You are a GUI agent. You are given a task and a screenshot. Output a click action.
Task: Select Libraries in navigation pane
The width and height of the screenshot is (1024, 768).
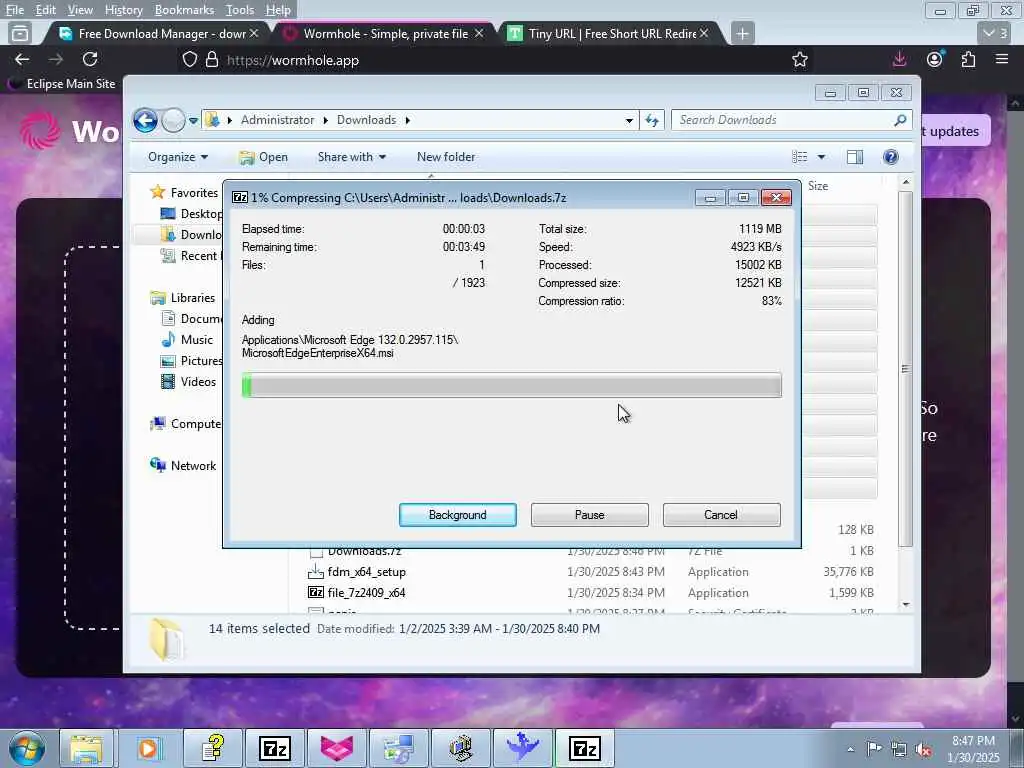coord(192,298)
